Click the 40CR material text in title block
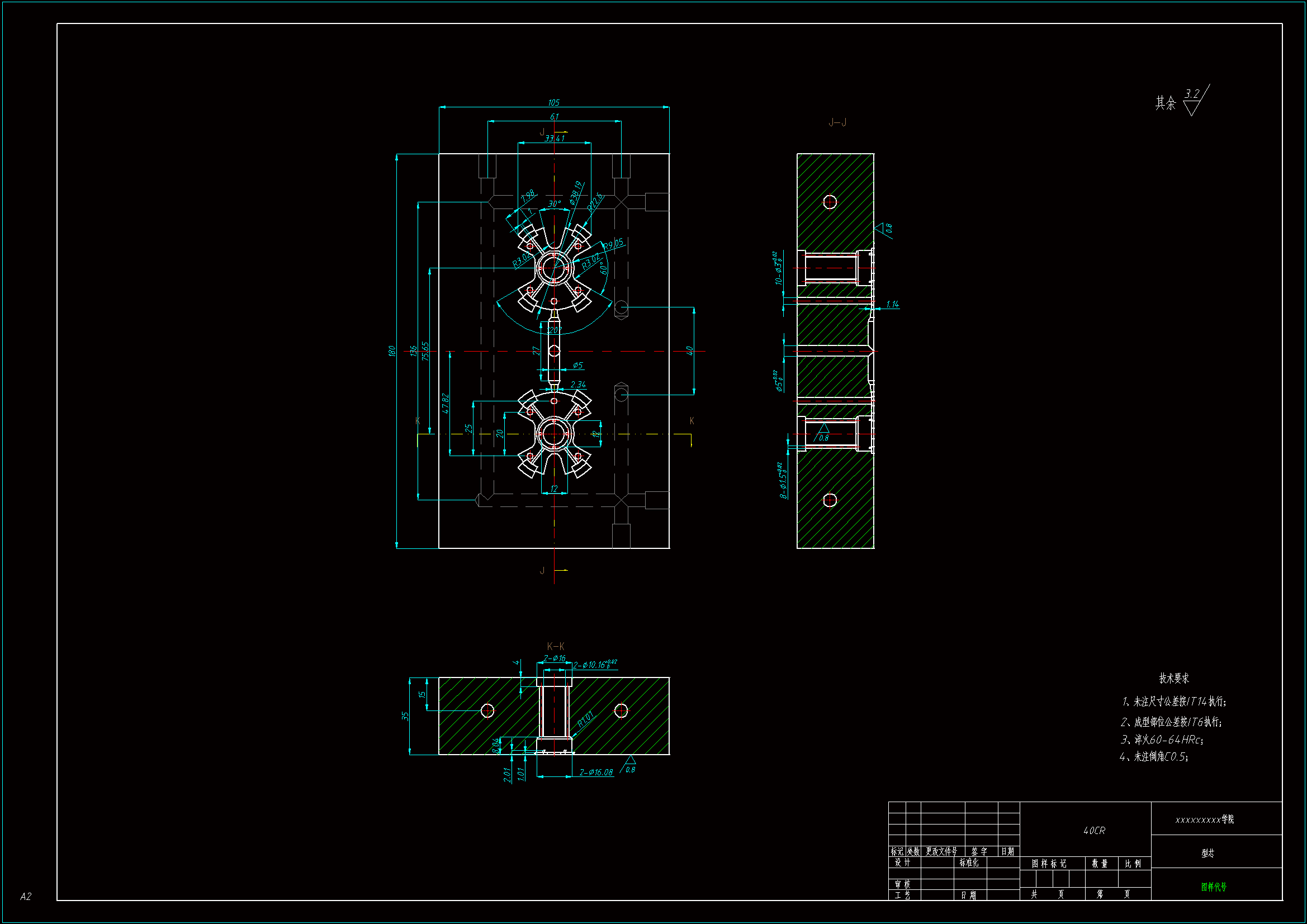Screen dimensions: 1307x924 (x=1093, y=831)
